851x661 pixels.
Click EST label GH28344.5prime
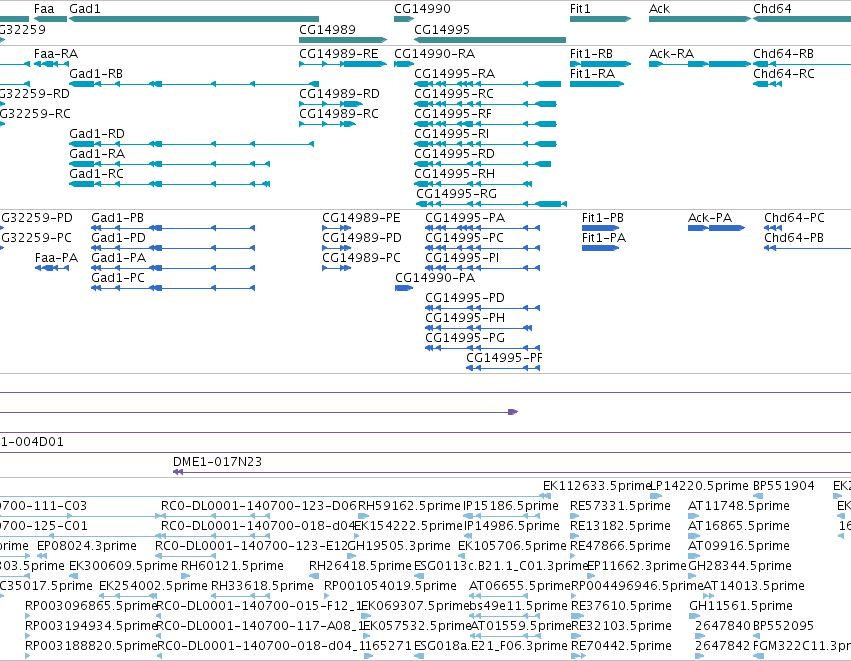point(740,566)
